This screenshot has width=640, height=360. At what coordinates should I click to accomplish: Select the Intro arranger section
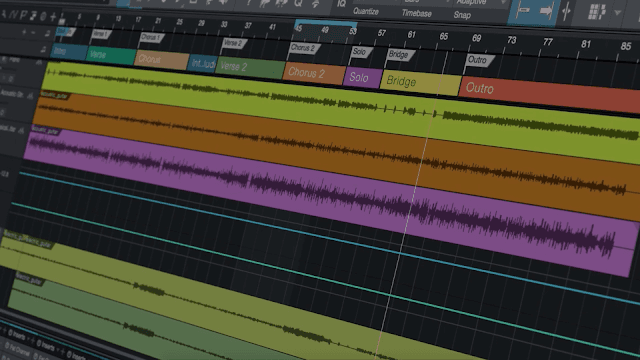(69, 52)
